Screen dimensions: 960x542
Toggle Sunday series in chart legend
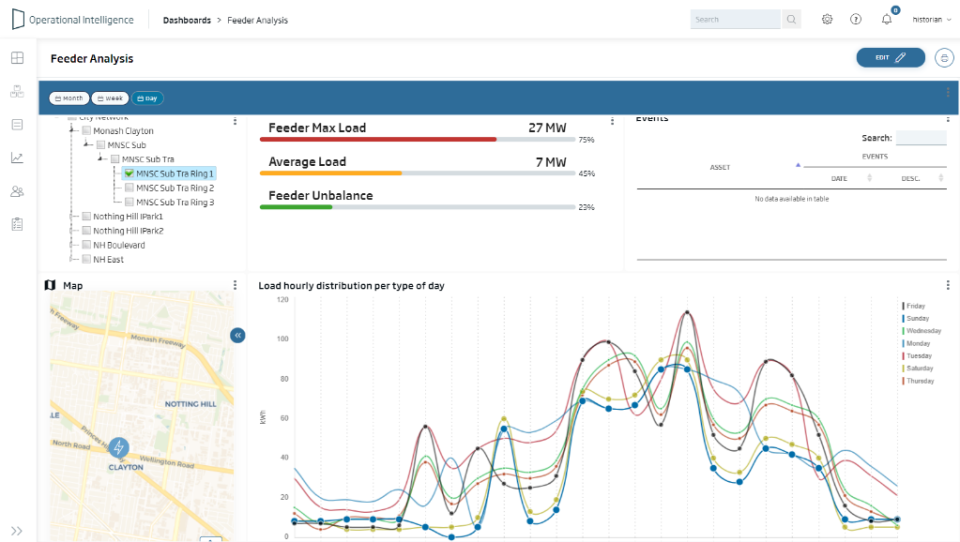pos(915,318)
